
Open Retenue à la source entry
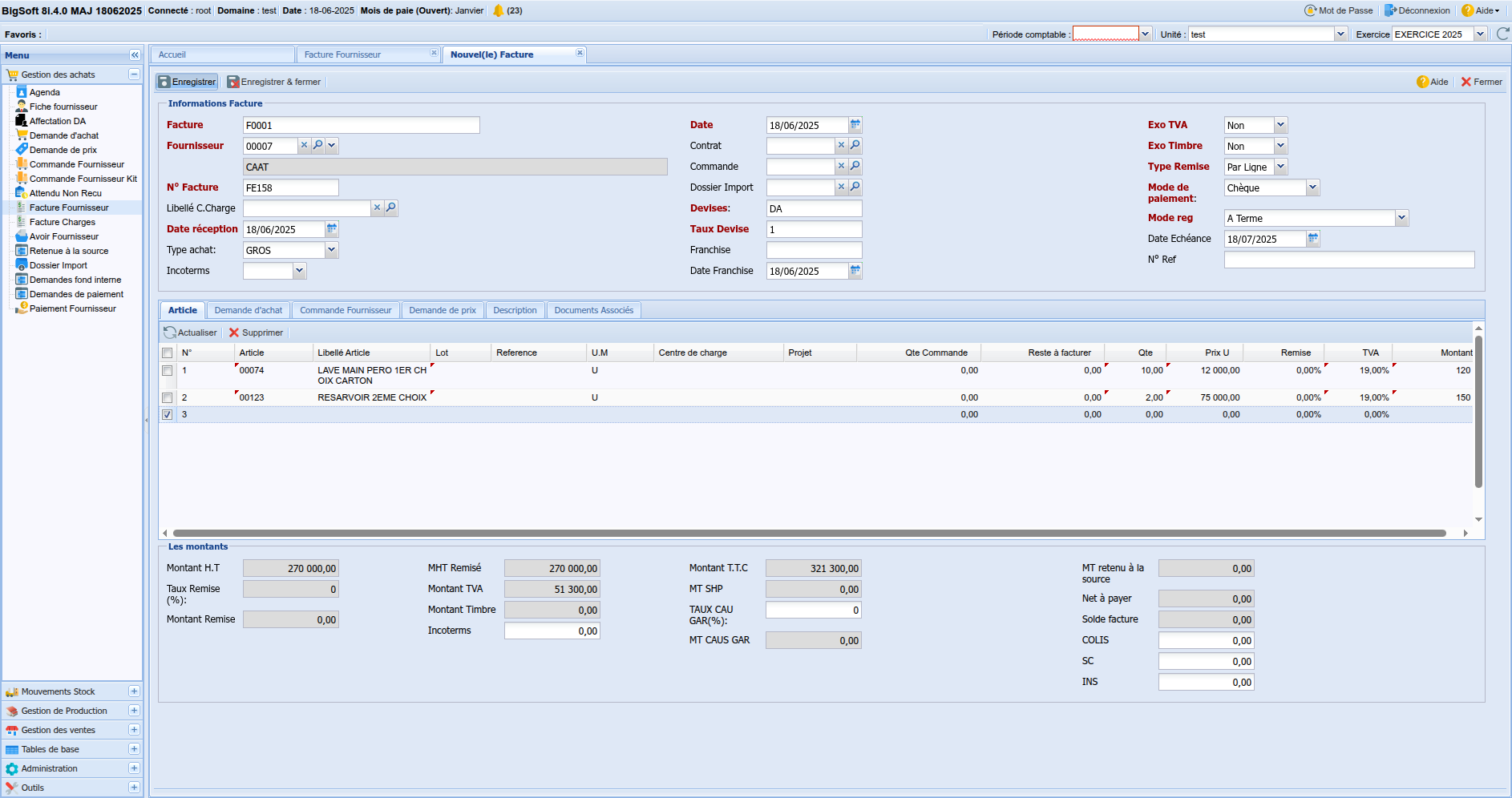pos(69,251)
